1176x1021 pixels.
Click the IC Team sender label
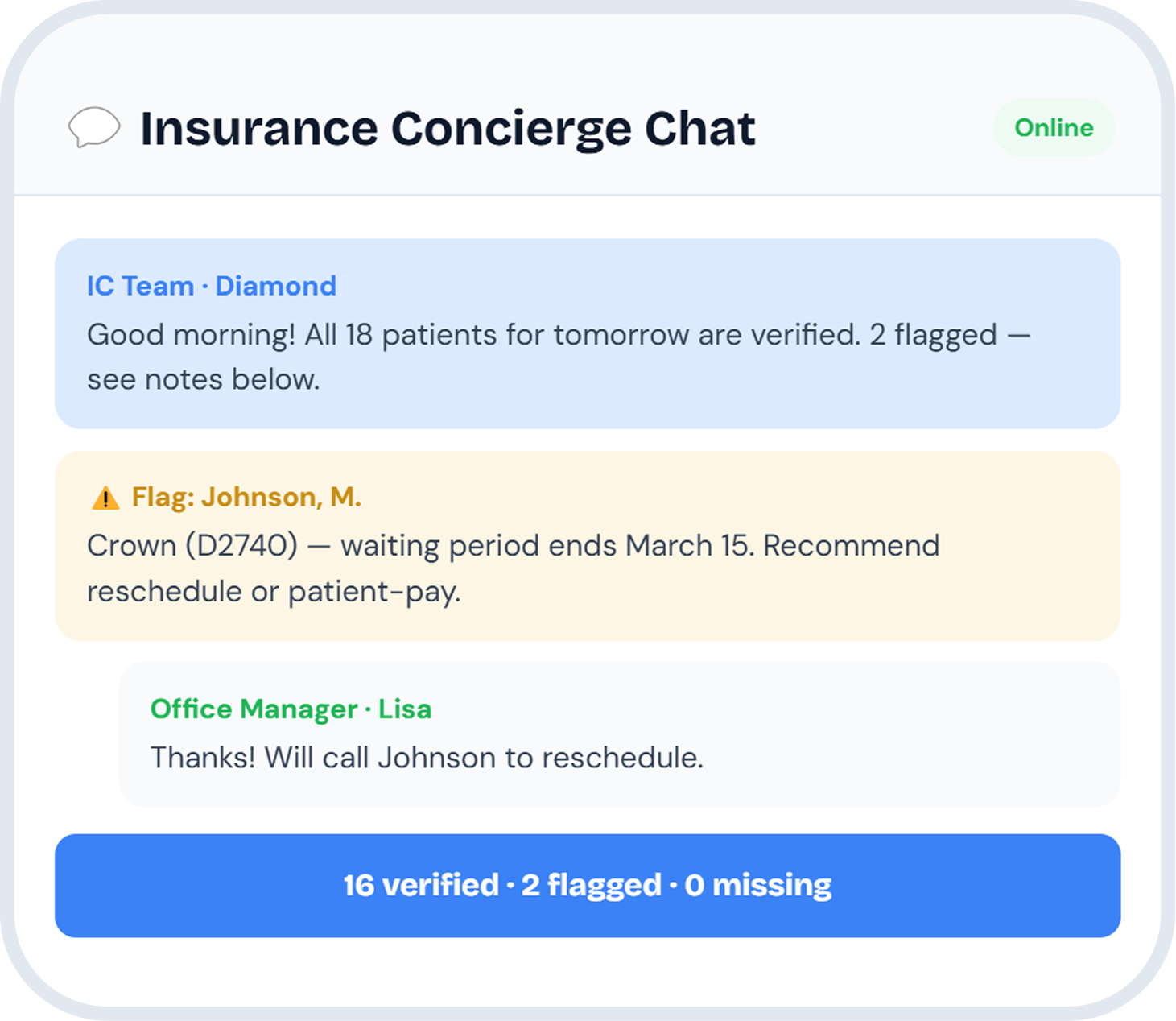click(140, 286)
